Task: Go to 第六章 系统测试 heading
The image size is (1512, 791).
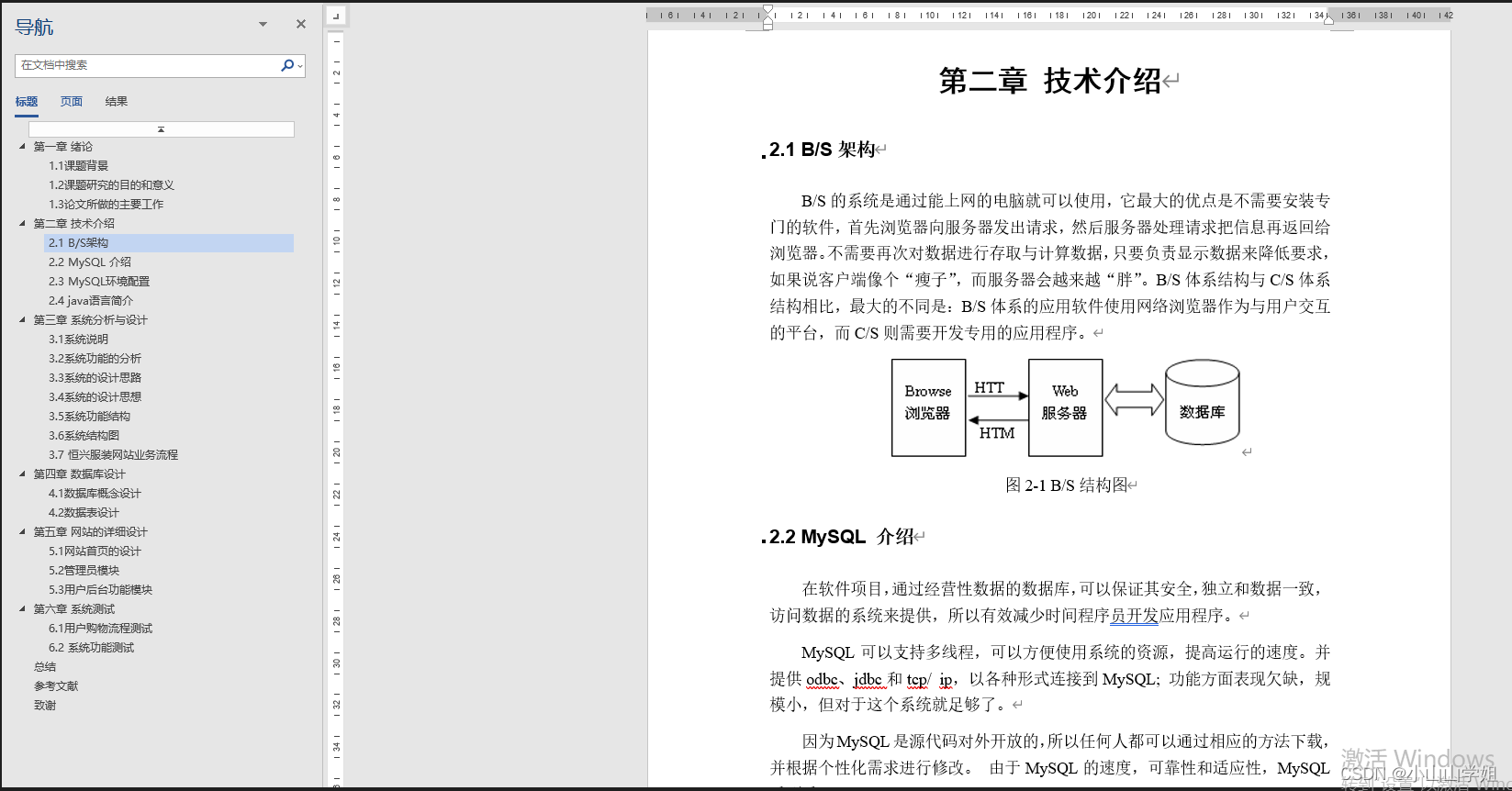Action: [x=74, y=609]
